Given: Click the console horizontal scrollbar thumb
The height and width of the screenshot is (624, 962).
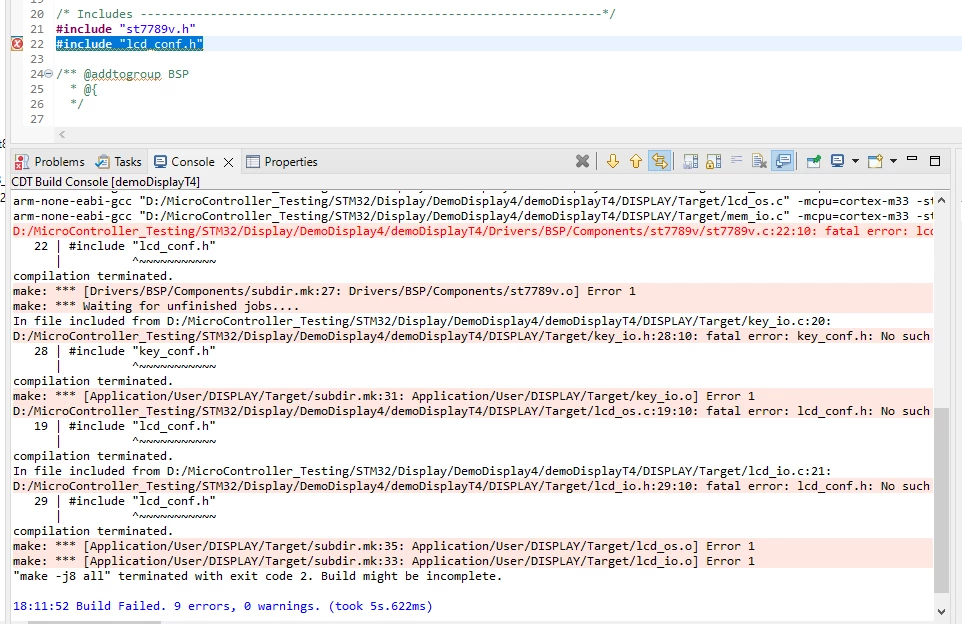Looking at the screenshot, I should 94,622.
